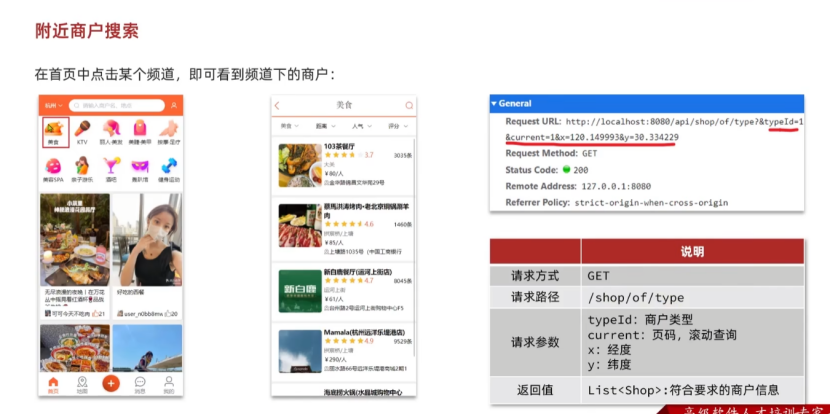Open user_n0bb8mw author name
The height and width of the screenshot is (415, 830).
point(143,314)
